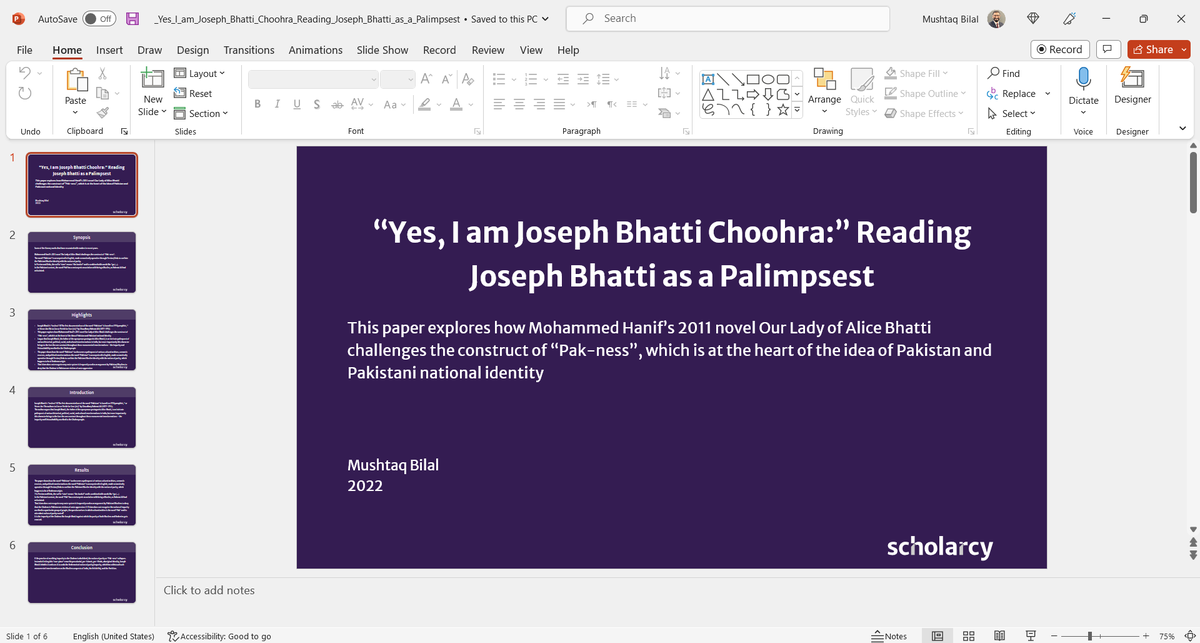Screen dimensions: 1200x643
Task: Switch to the Design tab
Action: coord(193,50)
